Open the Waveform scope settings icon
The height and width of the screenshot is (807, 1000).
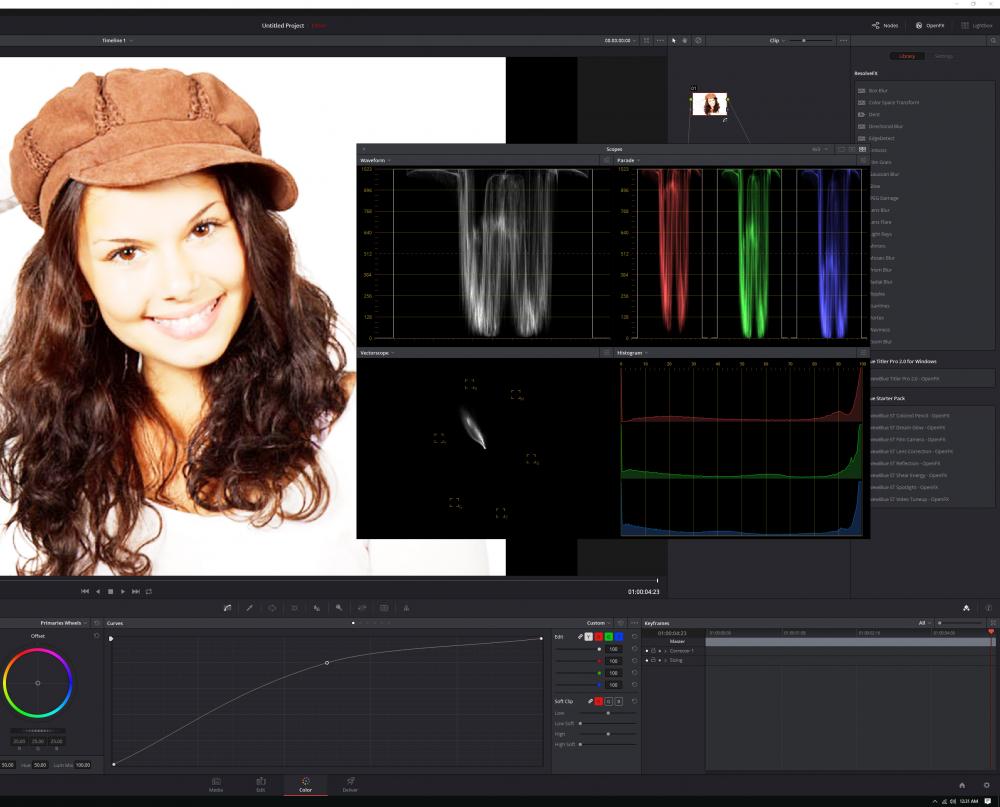(606, 160)
